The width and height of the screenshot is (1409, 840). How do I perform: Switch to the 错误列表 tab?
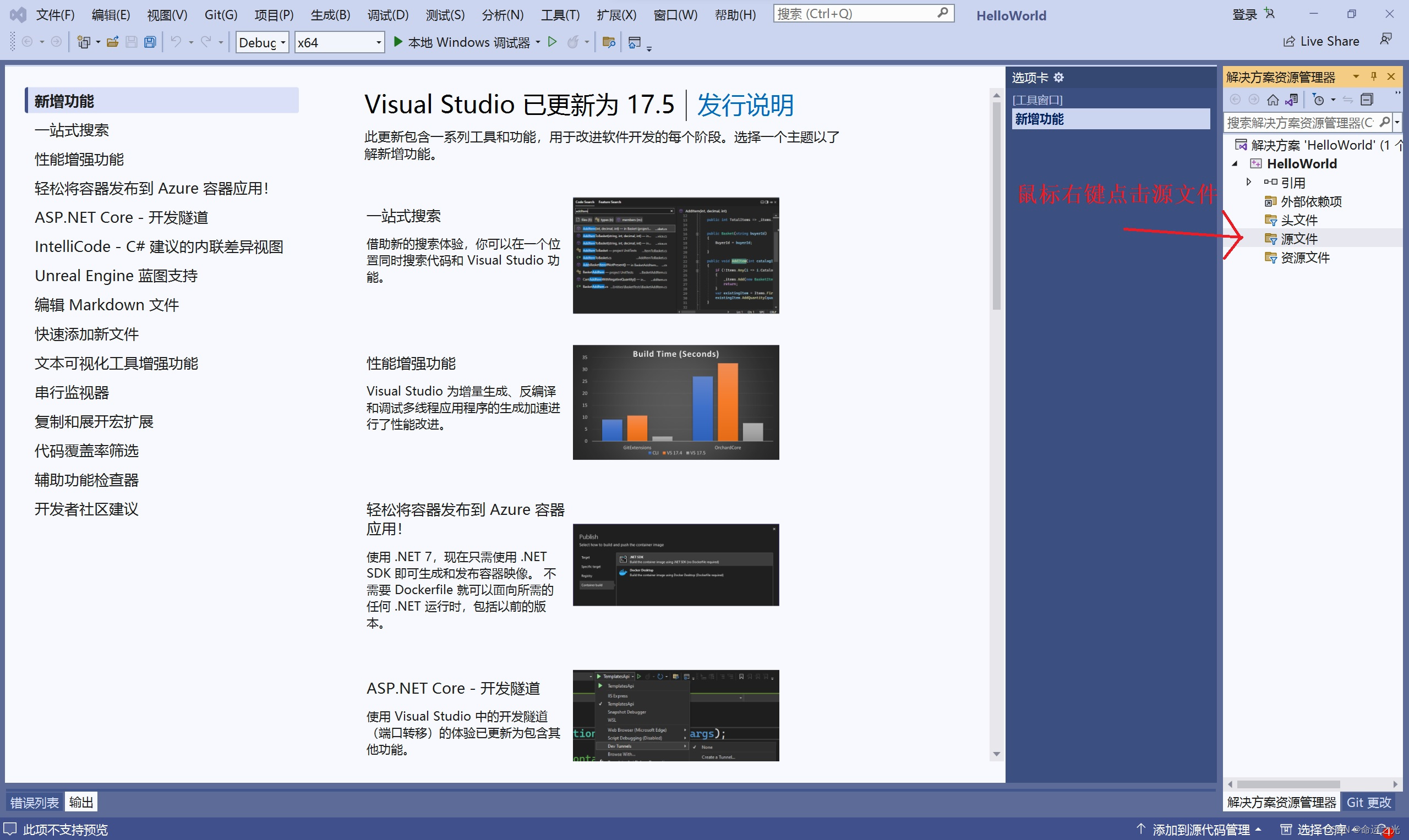pos(35,802)
